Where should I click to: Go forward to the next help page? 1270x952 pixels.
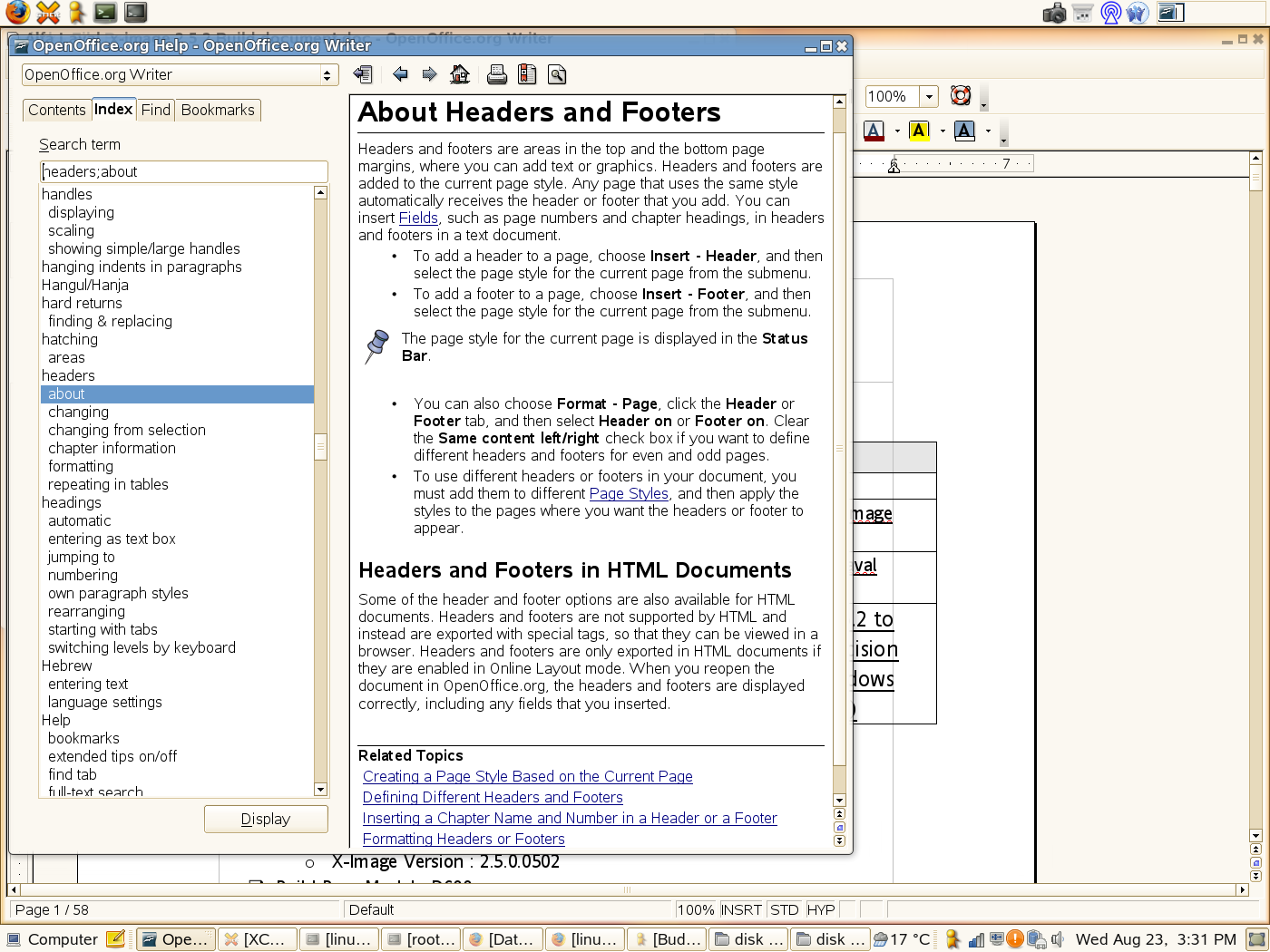tap(430, 74)
